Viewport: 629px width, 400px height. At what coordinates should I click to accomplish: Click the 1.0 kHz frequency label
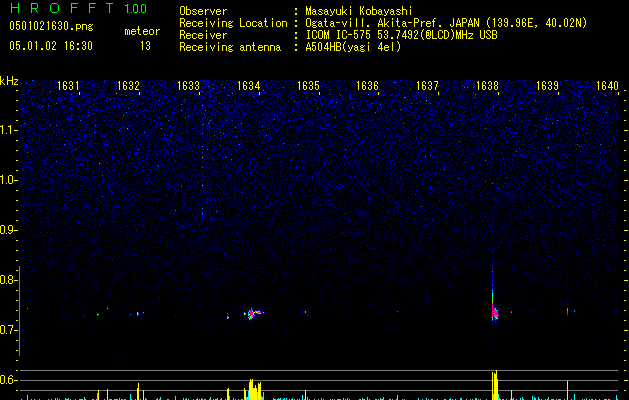click(x=9, y=180)
